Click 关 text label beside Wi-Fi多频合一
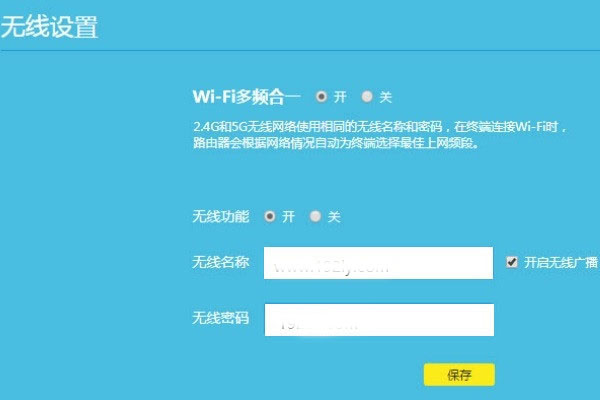The height and width of the screenshot is (400, 600). pos(386,97)
